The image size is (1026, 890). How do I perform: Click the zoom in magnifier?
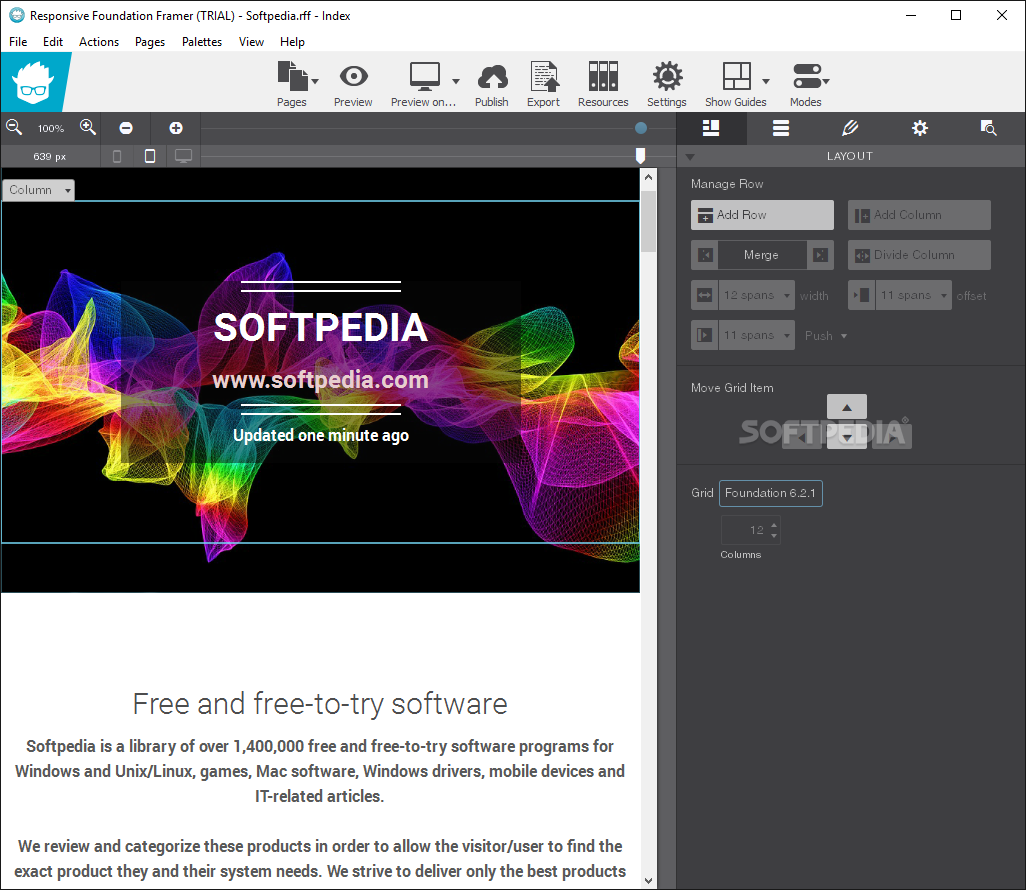click(x=88, y=128)
